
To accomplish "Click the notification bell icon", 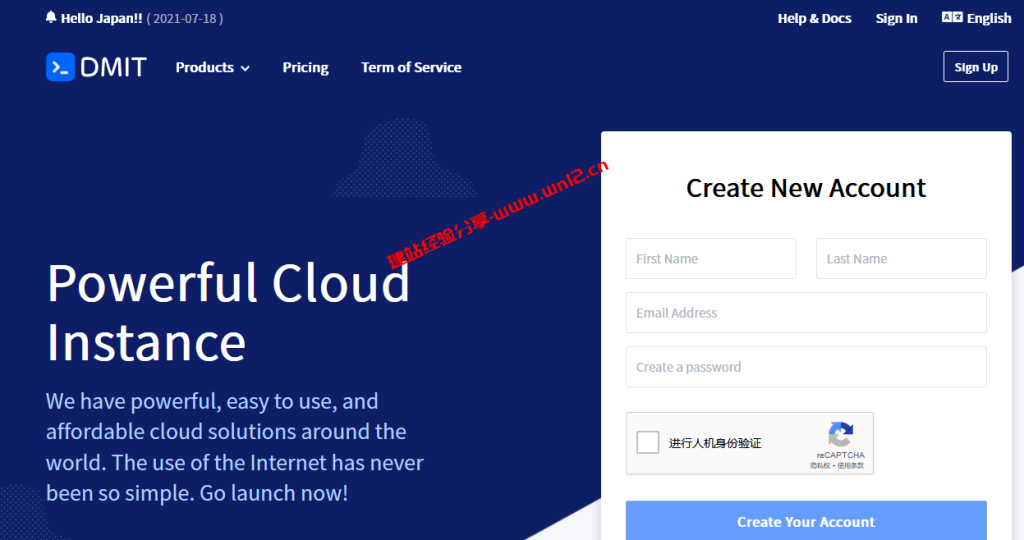I will coord(51,17).
